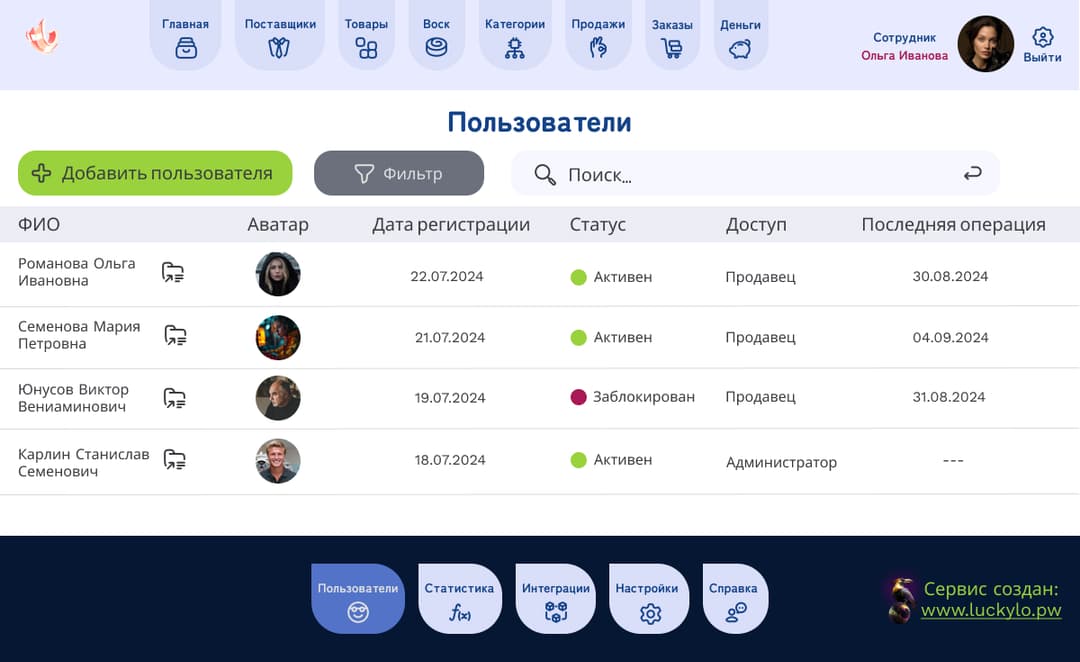Open the Воск section icon
Viewport: 1080px width, 662px height.
point(437,45)
